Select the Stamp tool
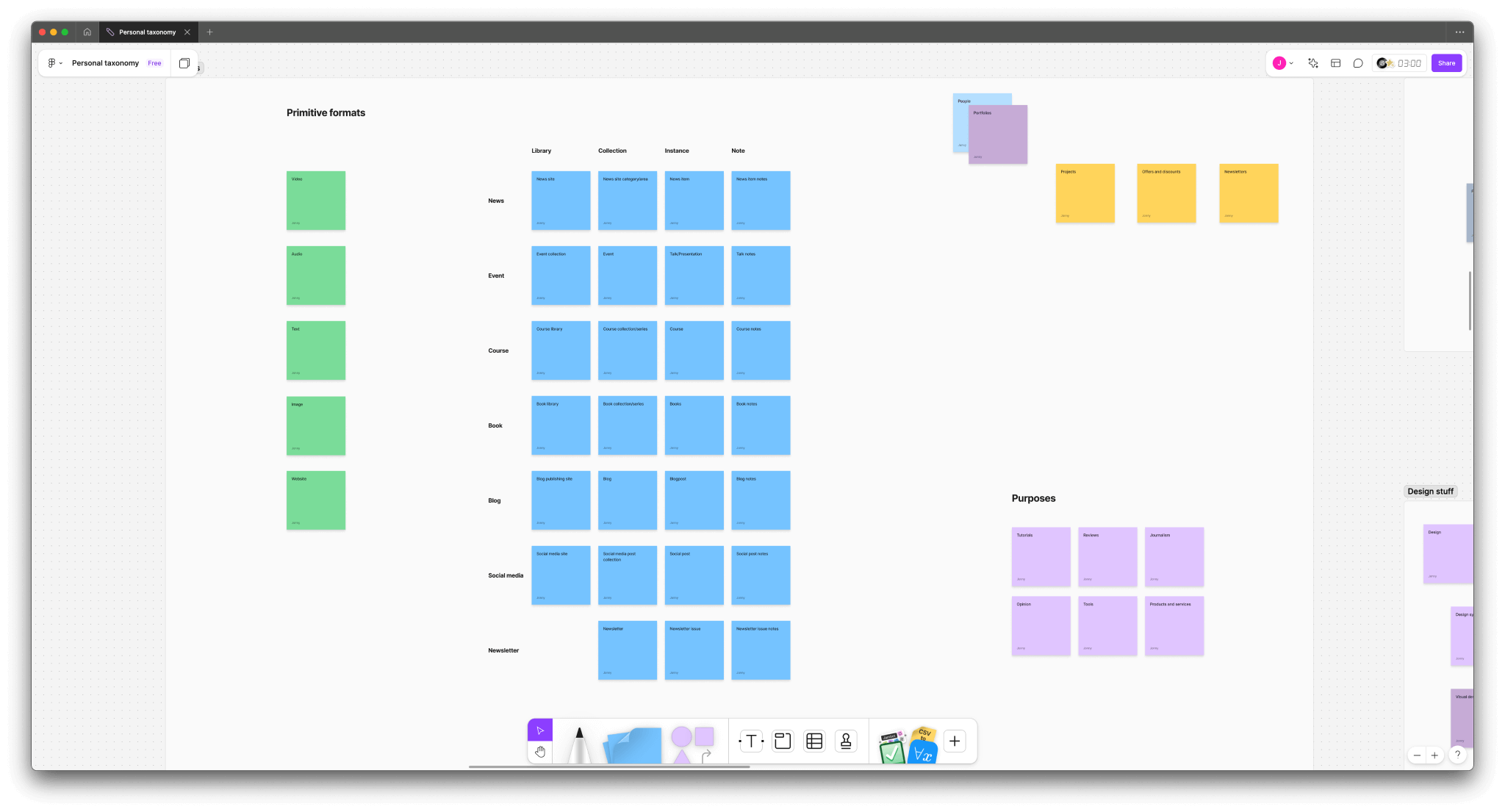Screen dimensions: 1505x812 [846, 741]
